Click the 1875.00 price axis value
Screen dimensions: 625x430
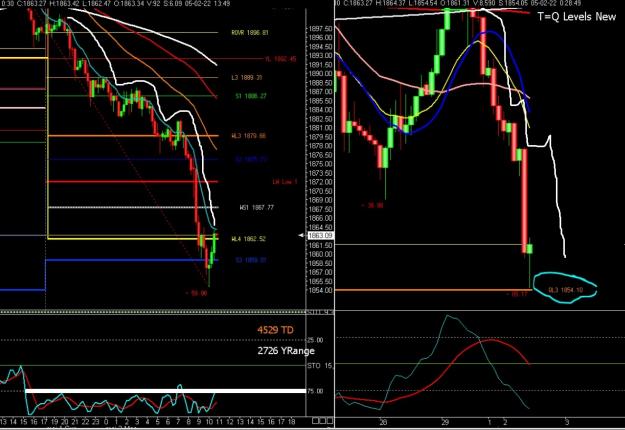coord(320,164)
